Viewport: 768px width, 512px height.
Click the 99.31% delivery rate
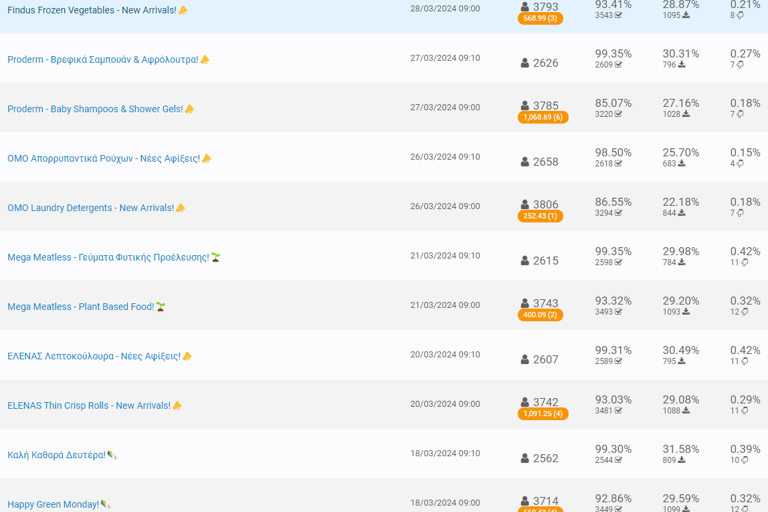(x=613, y=351)
